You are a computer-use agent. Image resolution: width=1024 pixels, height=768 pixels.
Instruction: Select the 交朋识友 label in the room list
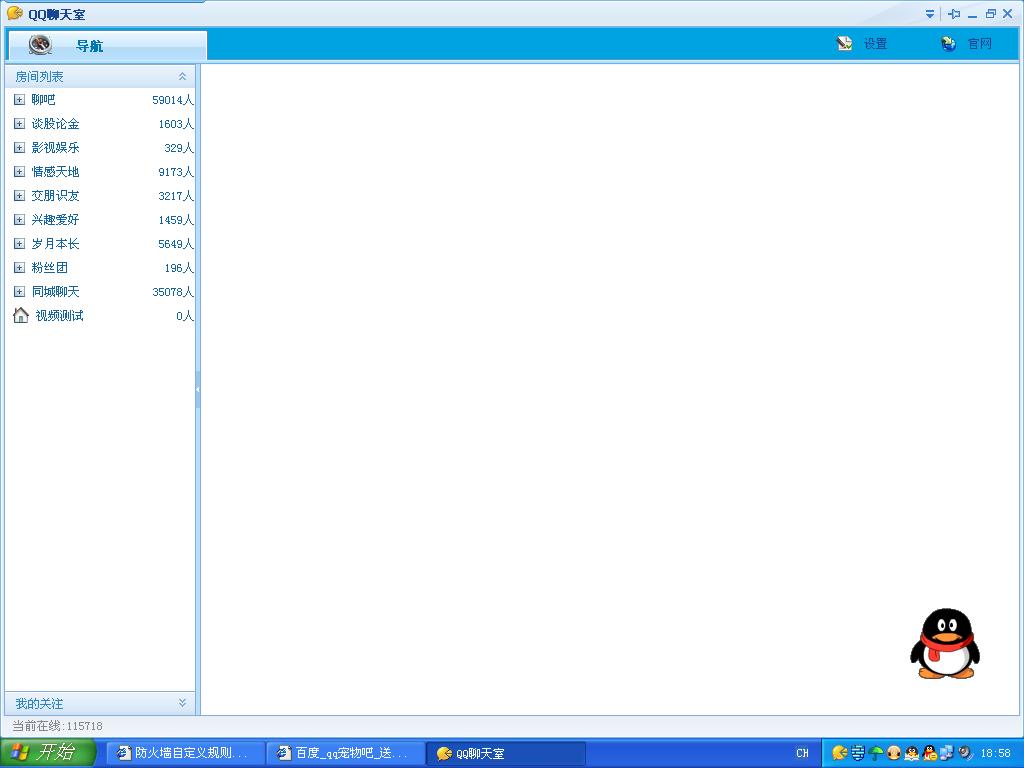coord(56,195)
